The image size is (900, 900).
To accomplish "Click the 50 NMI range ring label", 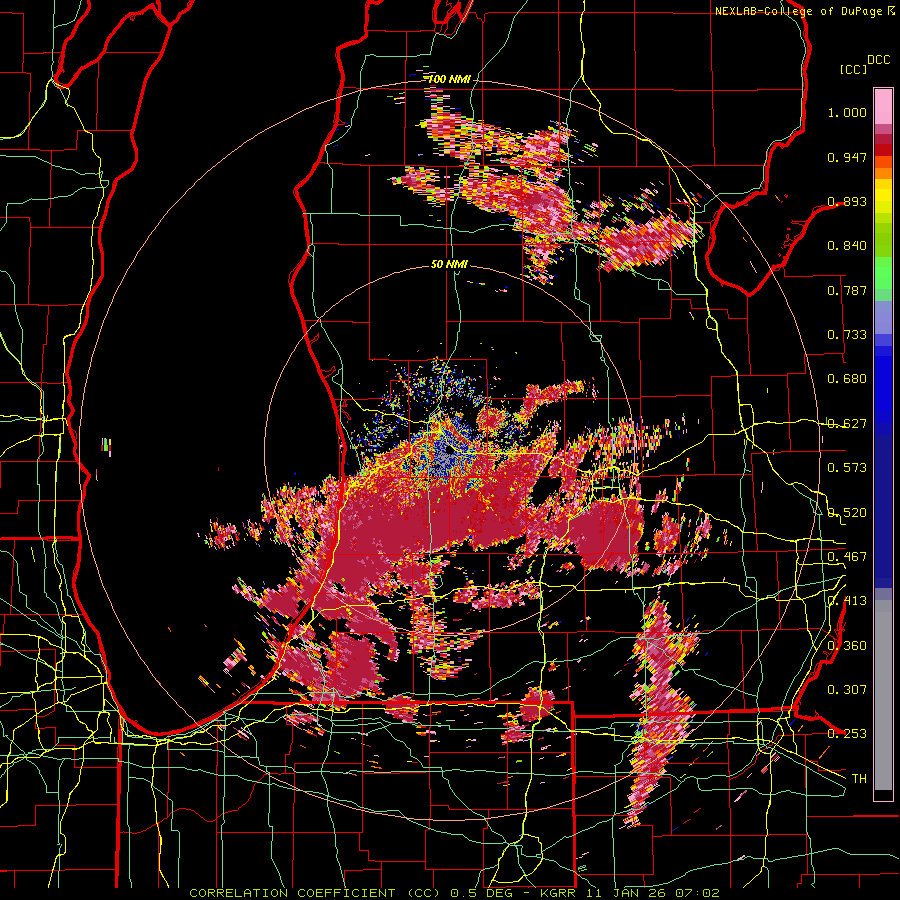I will 449,265.
